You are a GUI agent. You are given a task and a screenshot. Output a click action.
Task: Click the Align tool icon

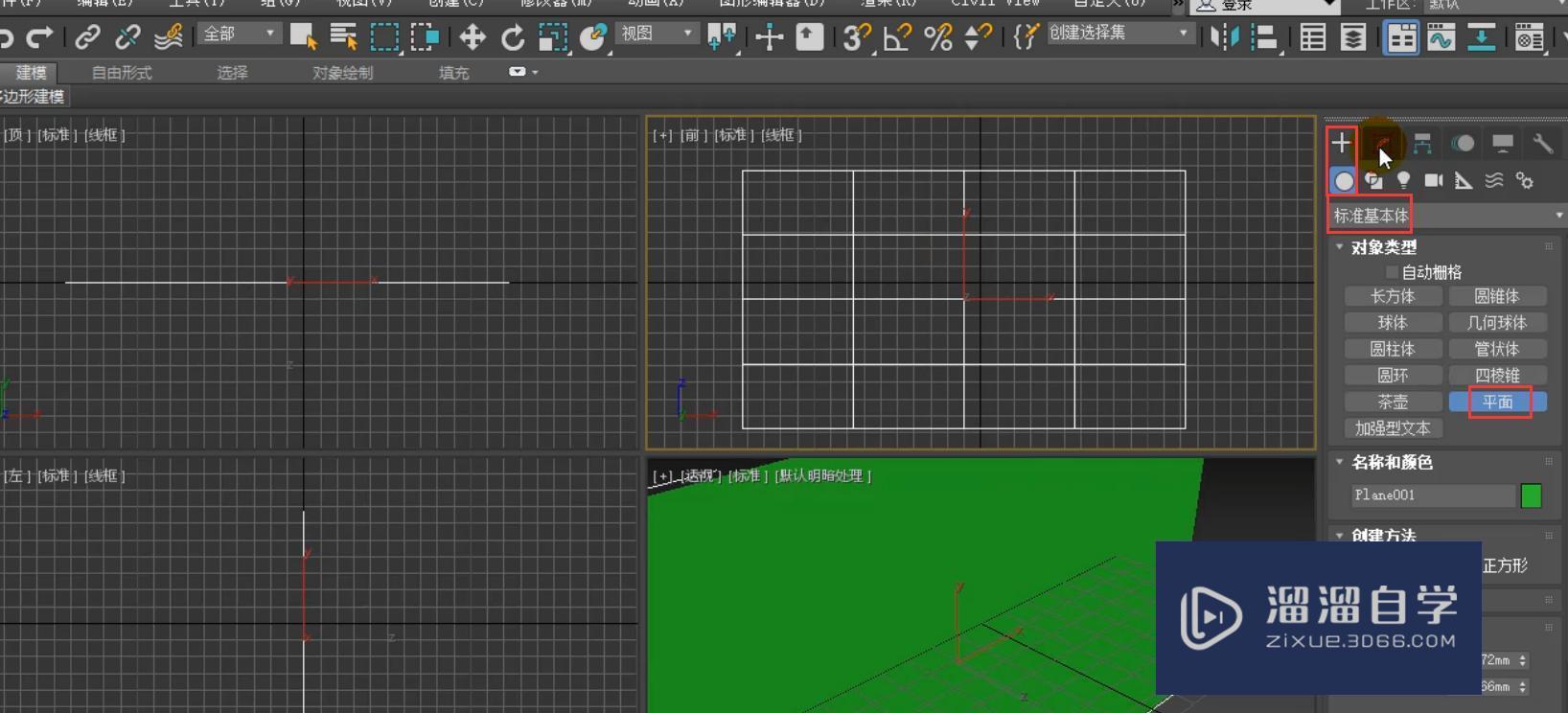(1265, 37)
